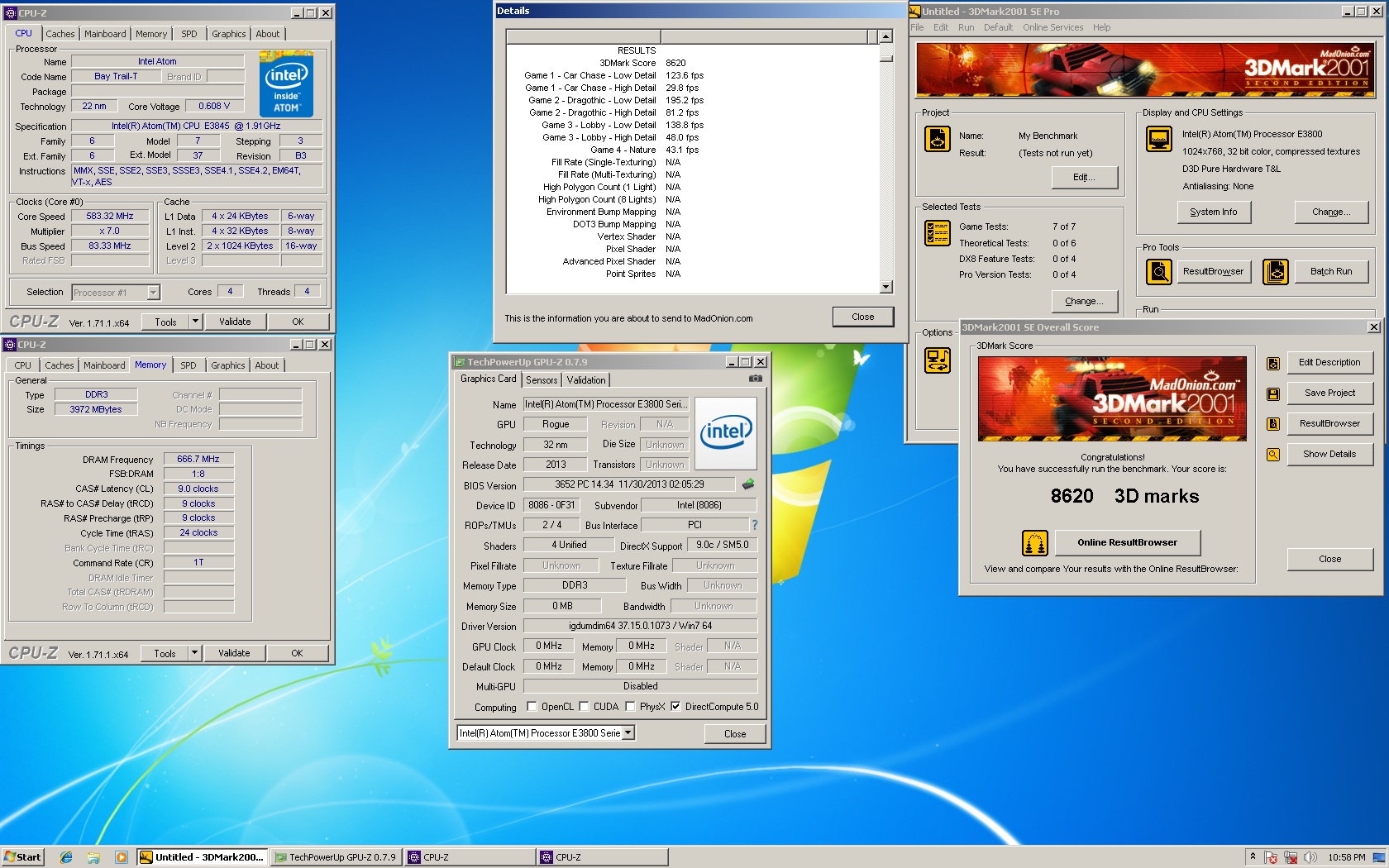Image resolution: width=1389 pixels, height=868 pixels.
Task: Switch to Graphics tab in the Memory window of CPU-Z
Action: 228,365
